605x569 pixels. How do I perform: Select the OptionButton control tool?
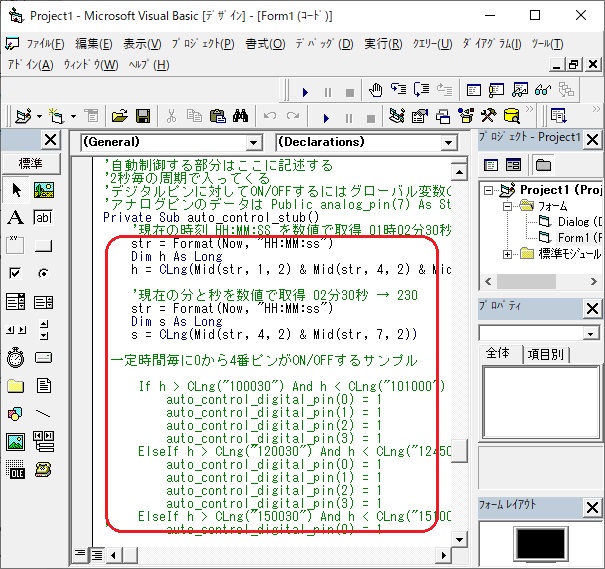tap(44, 274)
